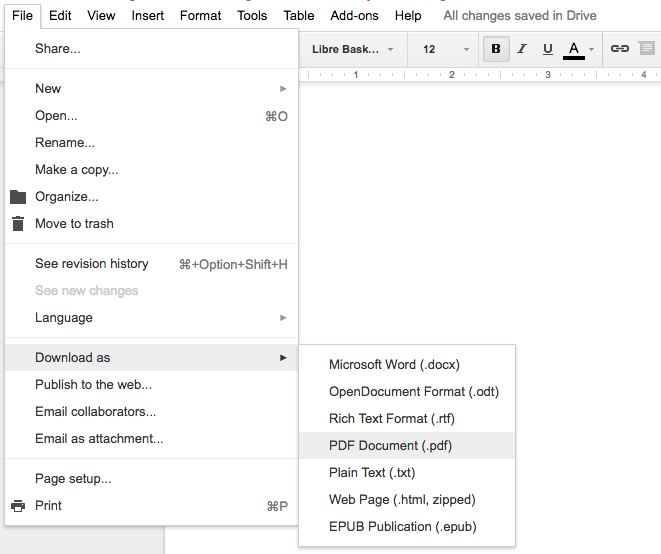The image size is (661, 554).
Task: Open Page setup...
Action: click(x=151, y=479)
